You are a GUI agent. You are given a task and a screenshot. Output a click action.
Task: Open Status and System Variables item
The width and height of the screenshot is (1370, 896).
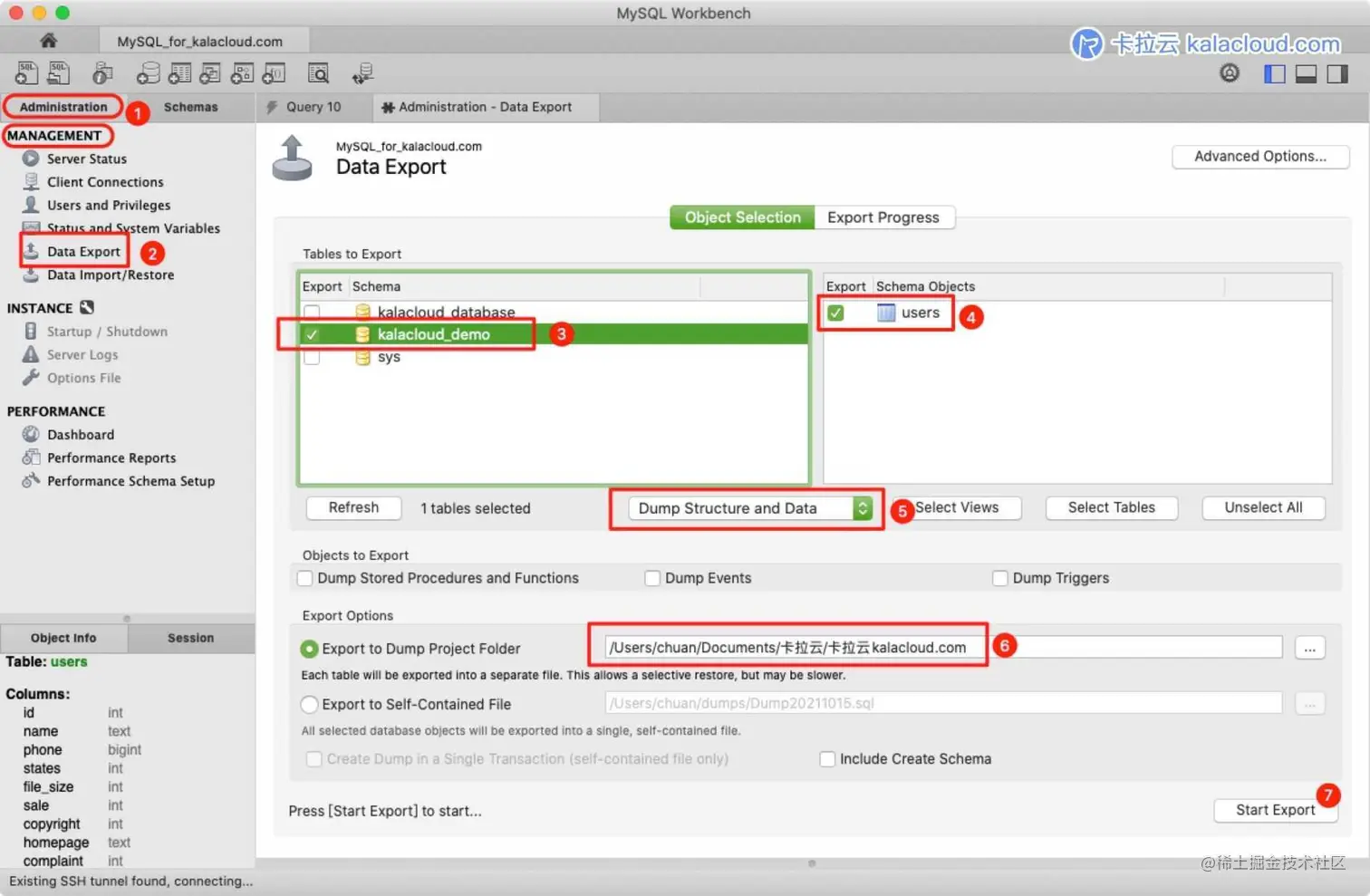[133, 228]
